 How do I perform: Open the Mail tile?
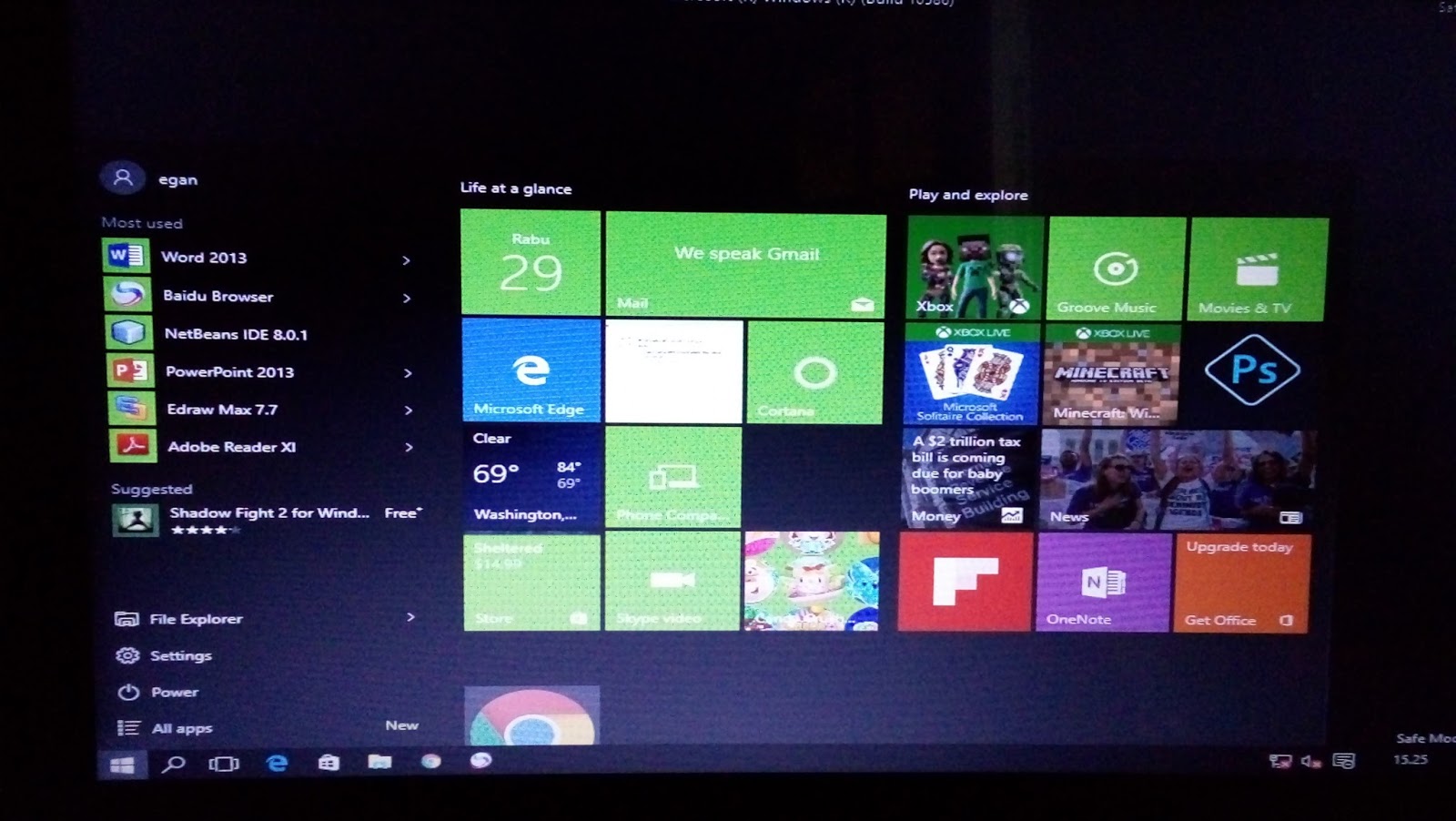[x=745, y=265]
